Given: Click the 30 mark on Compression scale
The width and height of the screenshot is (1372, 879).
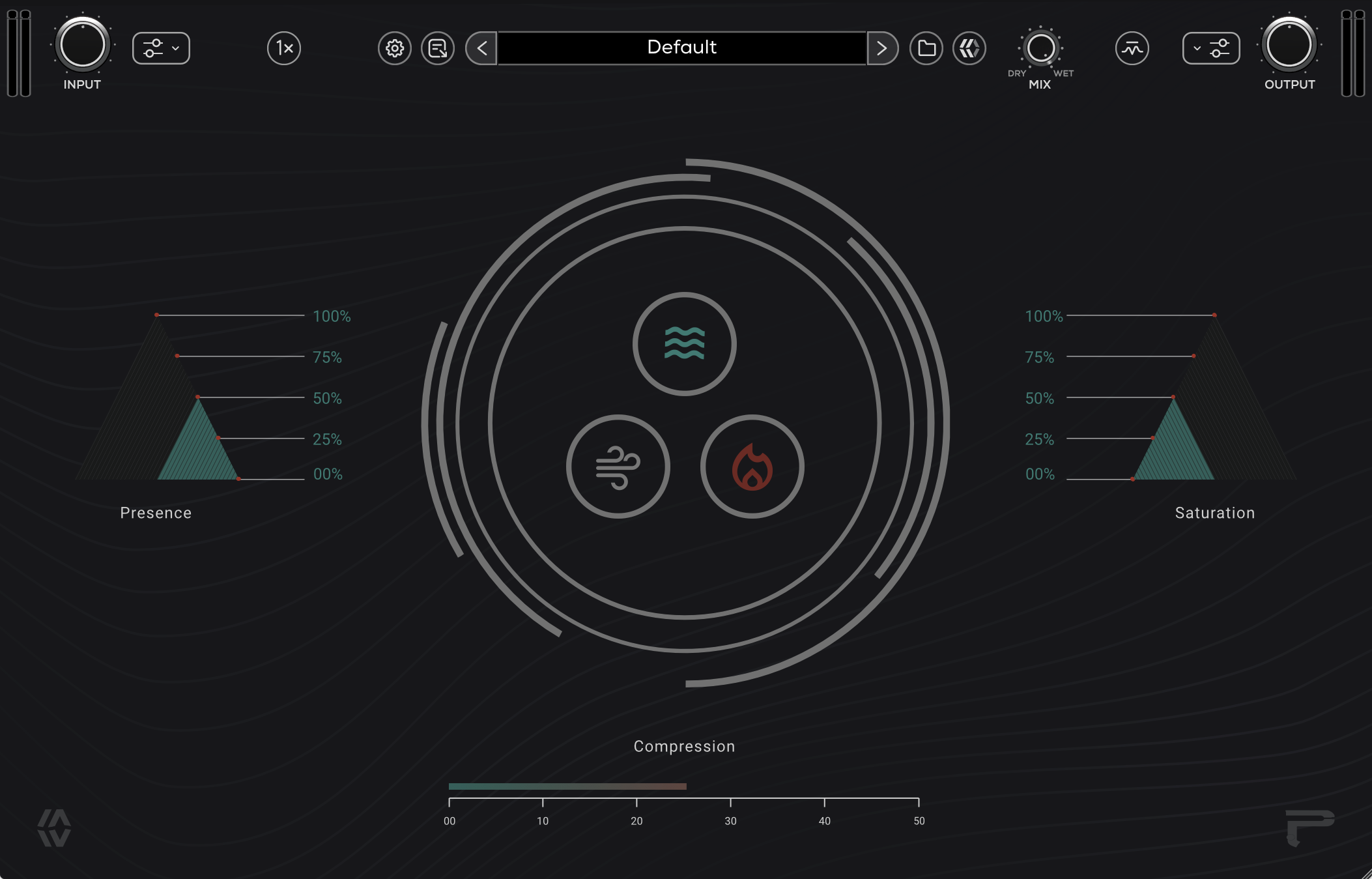Looking at the screenshot, I should click(x=730, y=821).
